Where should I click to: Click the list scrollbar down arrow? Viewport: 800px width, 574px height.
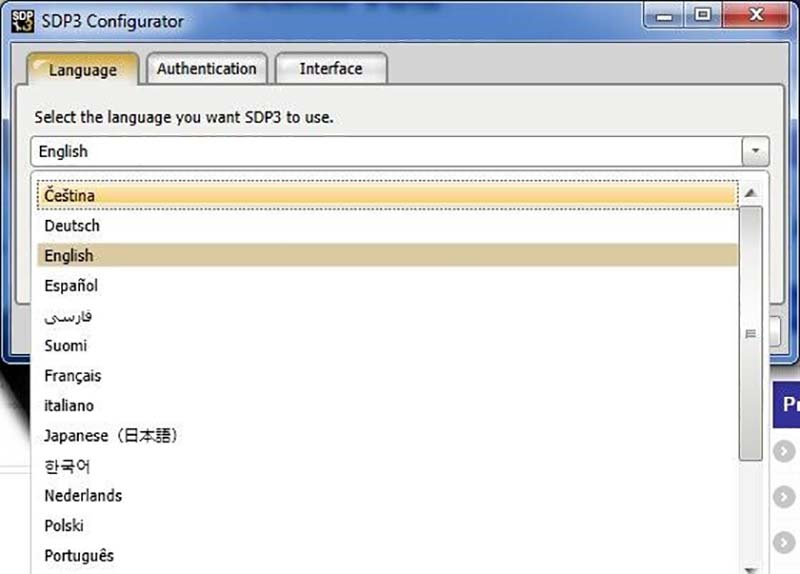(751, 570)
